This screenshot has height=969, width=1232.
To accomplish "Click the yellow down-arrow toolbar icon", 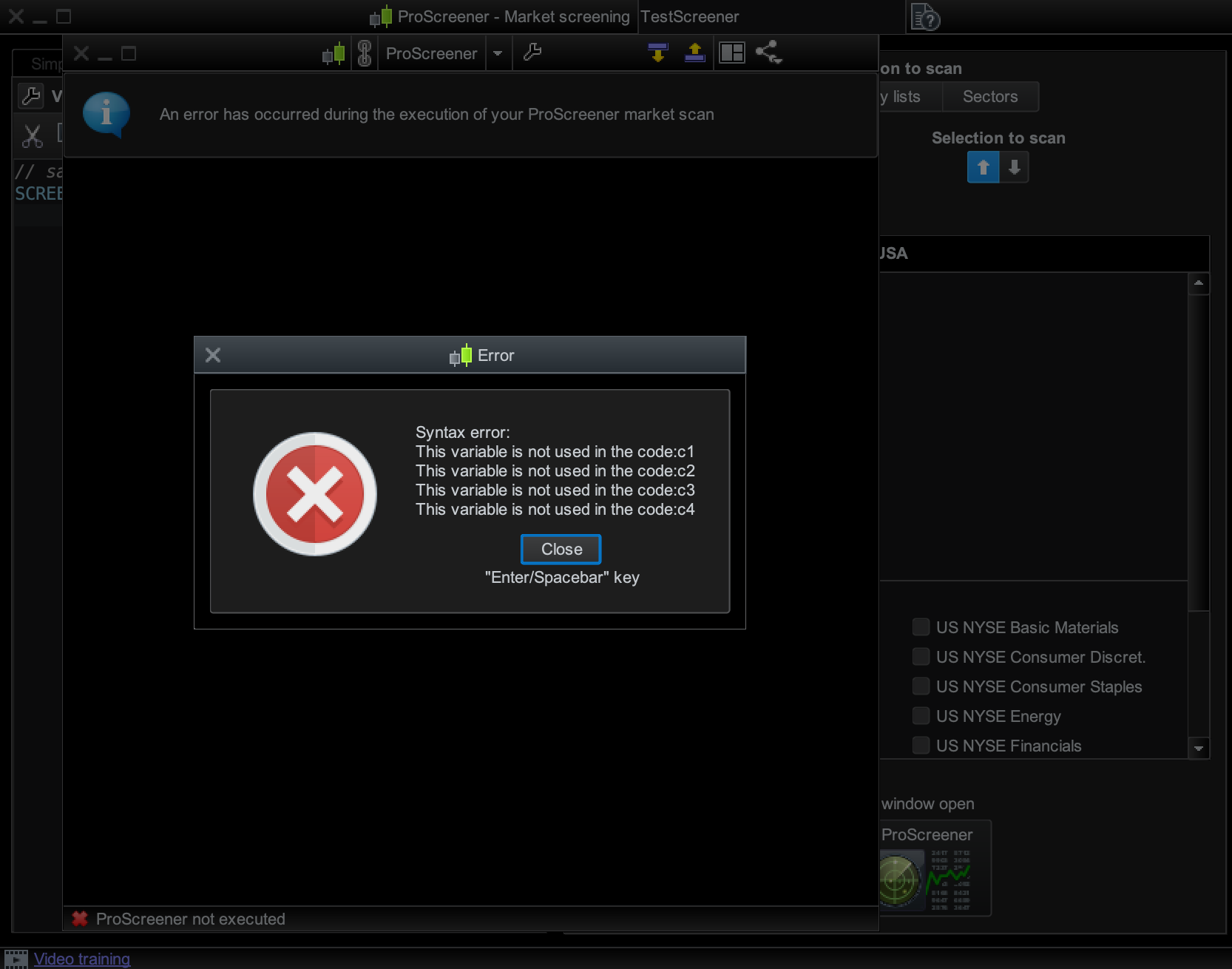I will point(657,53).
